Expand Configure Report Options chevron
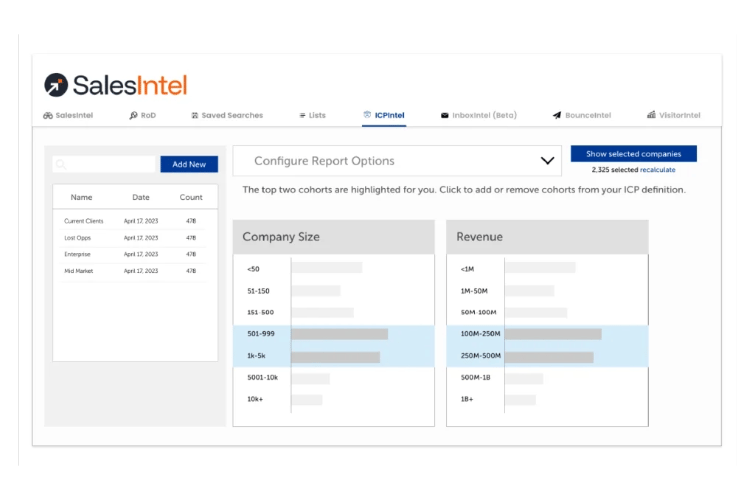Image resolution: width=755 pixels, height=500 pixels. coord(547,161)
